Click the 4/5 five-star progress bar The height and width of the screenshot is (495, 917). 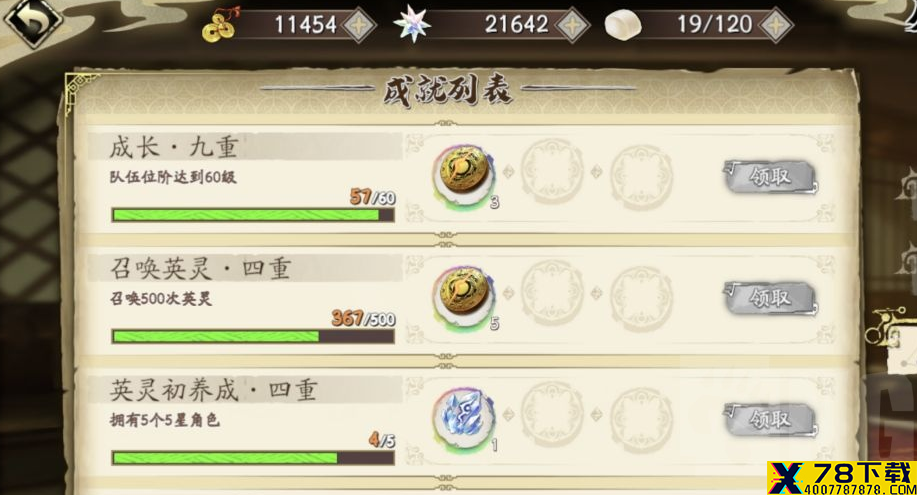click(x=253, y=457)
